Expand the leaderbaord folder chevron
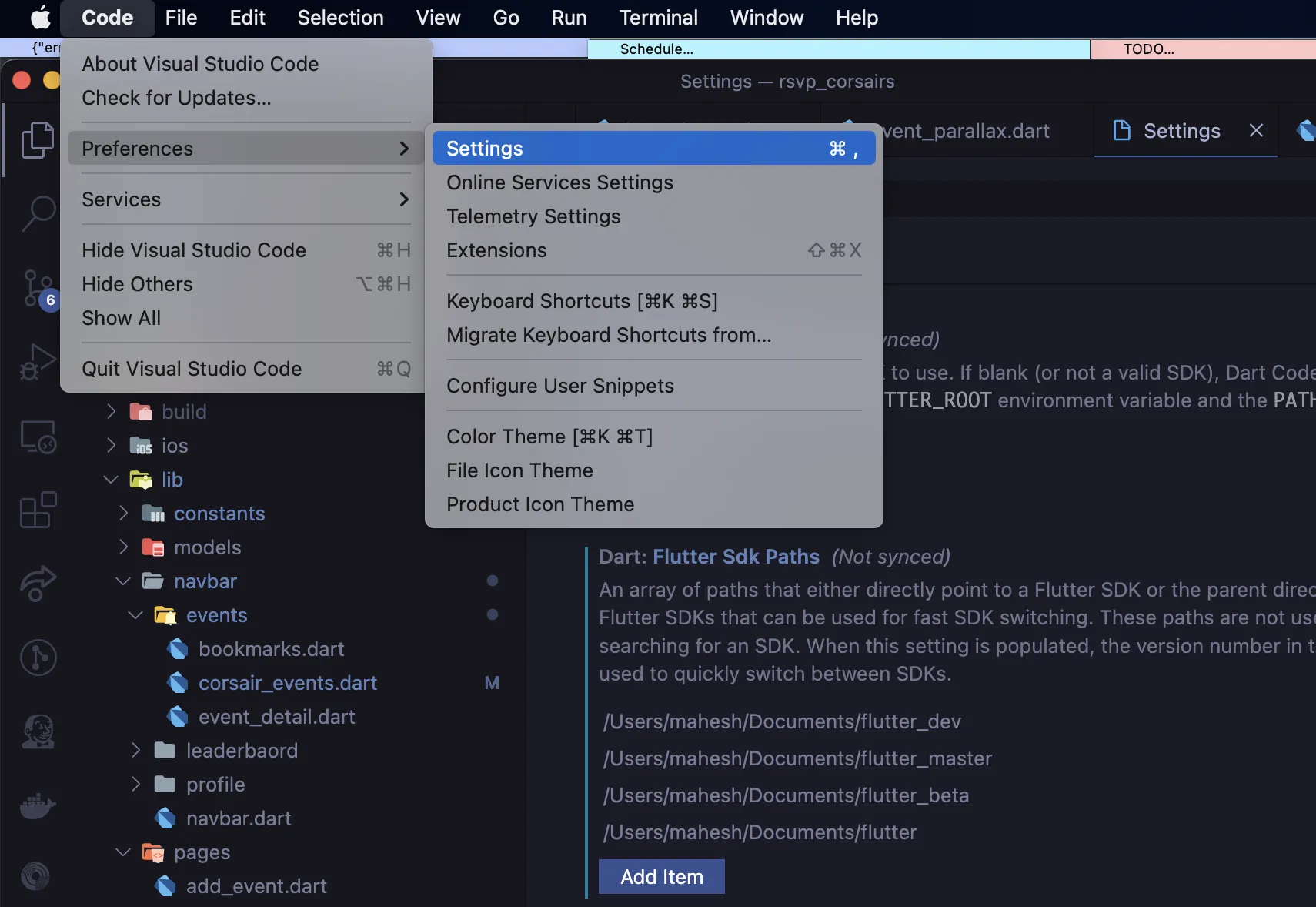Viewport: 1316px width, 907px height. 135,751
